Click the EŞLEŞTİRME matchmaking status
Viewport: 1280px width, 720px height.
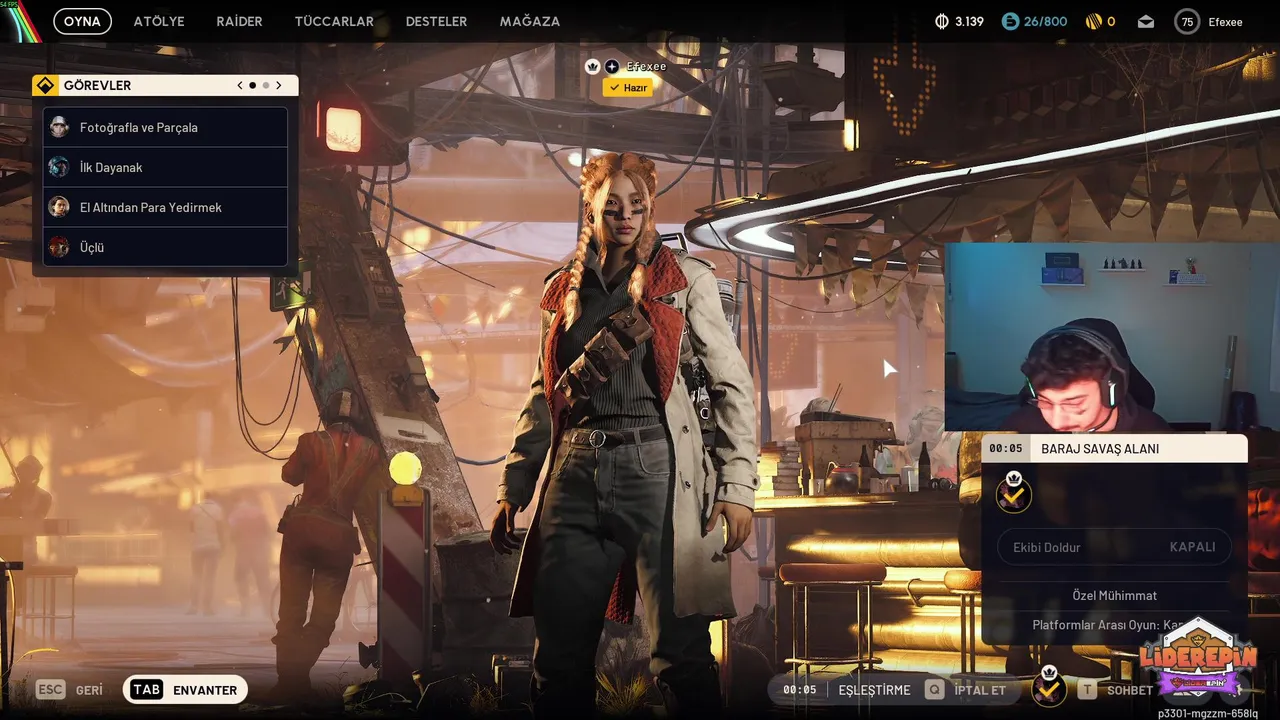[x=874, y=690]
